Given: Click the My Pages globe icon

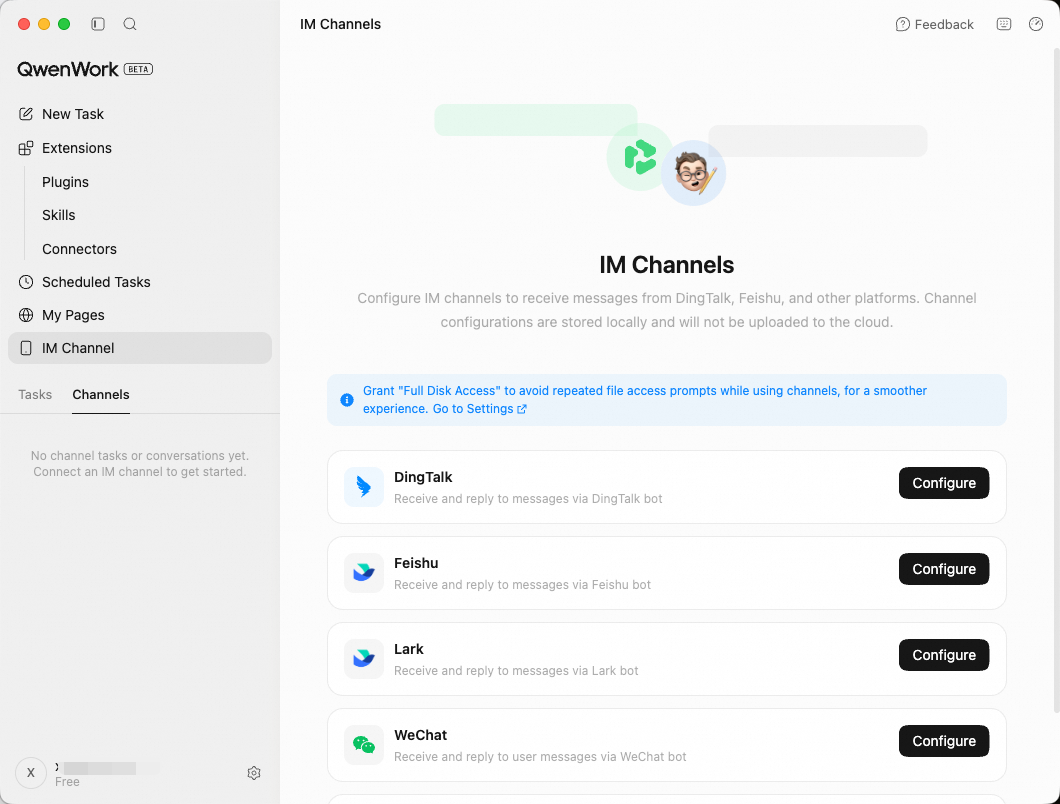Looking at the screenshot, I should click(26, 315).
